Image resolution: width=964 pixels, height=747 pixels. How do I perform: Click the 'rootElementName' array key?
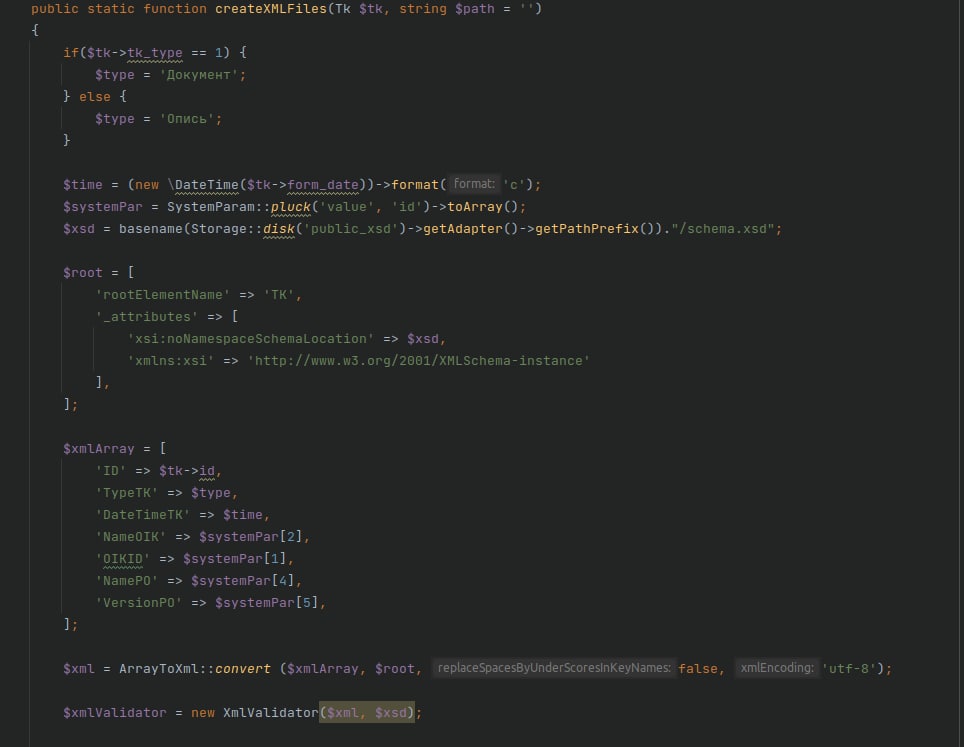(162, 294)
